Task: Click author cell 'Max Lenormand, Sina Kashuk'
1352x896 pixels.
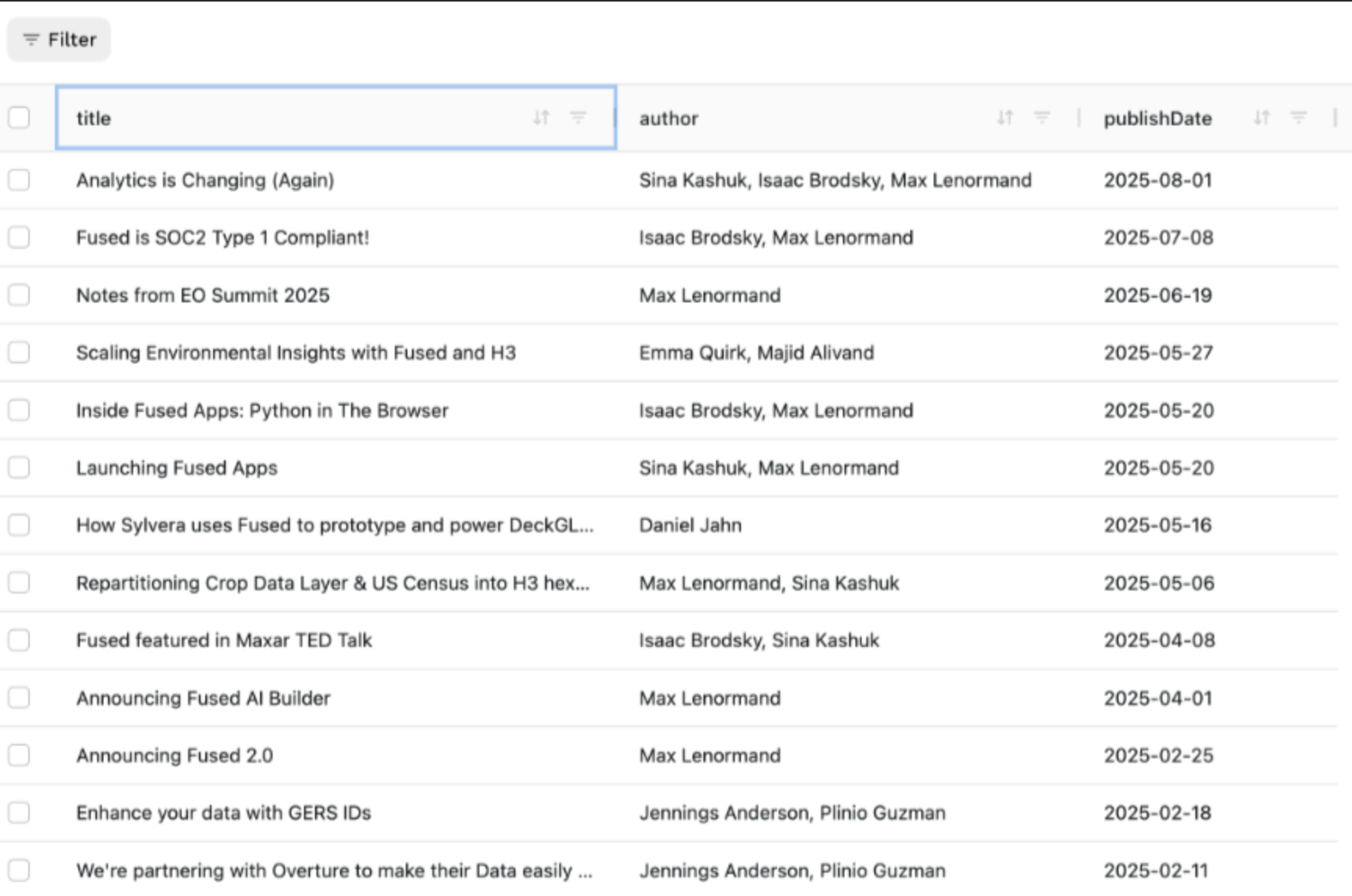Action: 769,583
